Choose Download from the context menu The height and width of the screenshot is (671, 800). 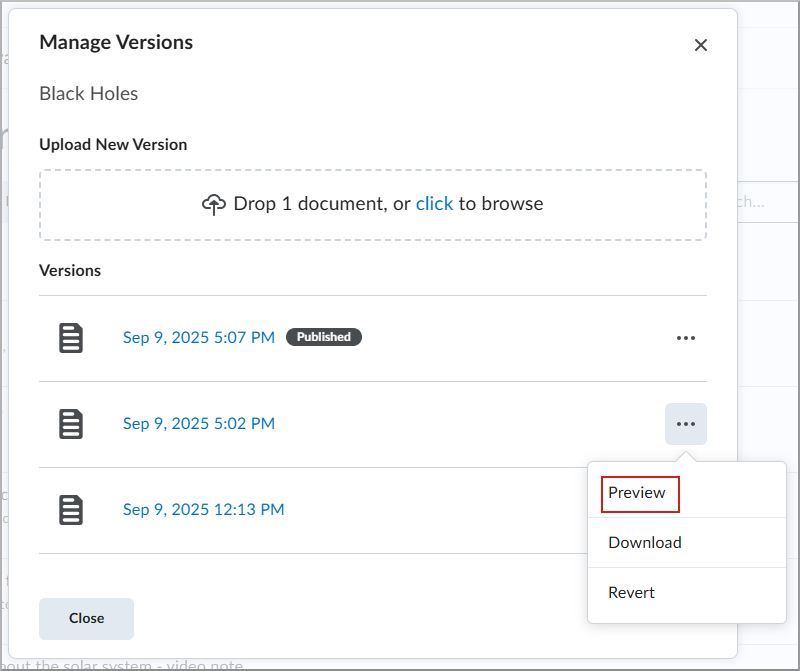645,543
